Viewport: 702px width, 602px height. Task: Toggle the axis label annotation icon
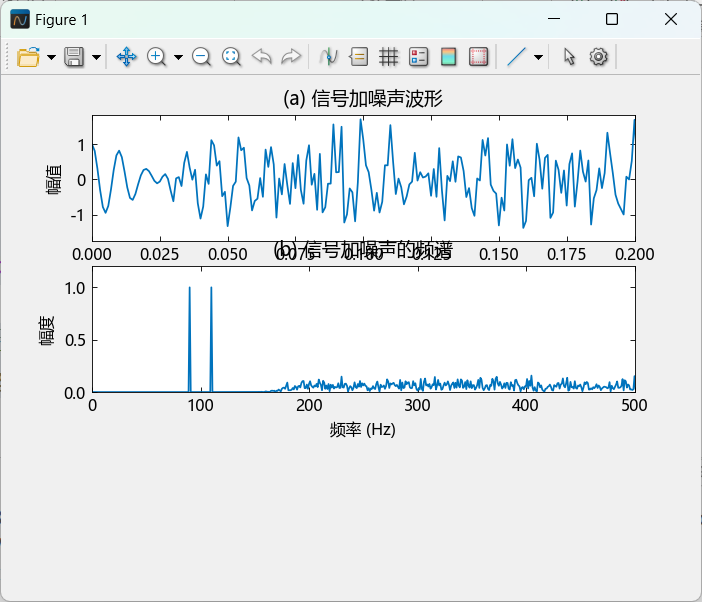[x=359, y=57]
